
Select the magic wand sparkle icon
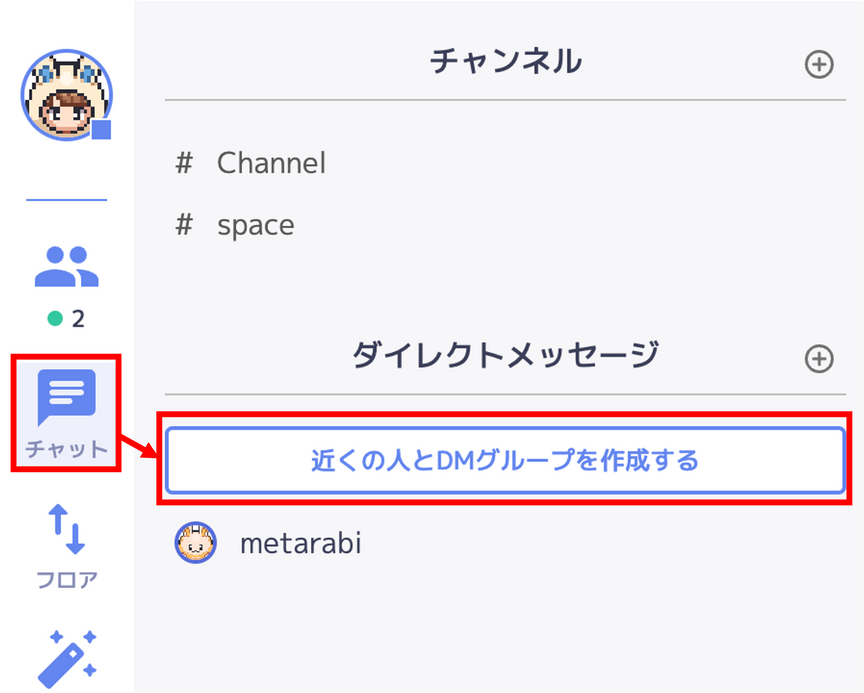(67, 659)
